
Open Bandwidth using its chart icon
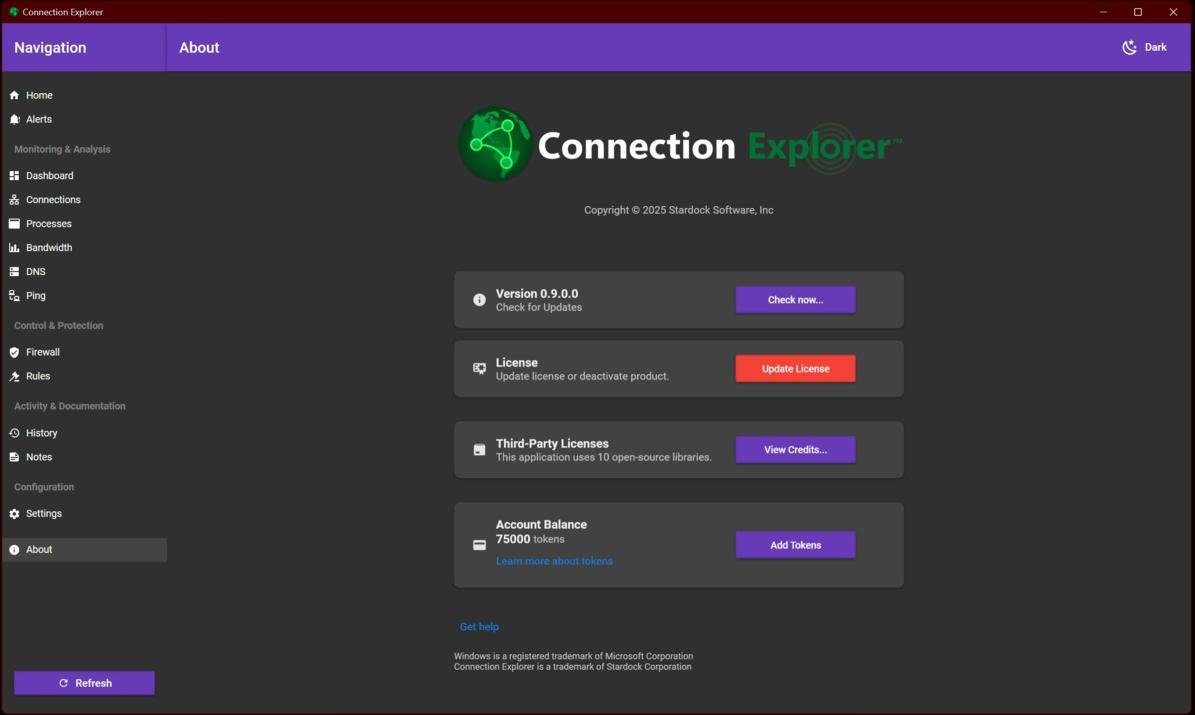[x=14, y=248]
